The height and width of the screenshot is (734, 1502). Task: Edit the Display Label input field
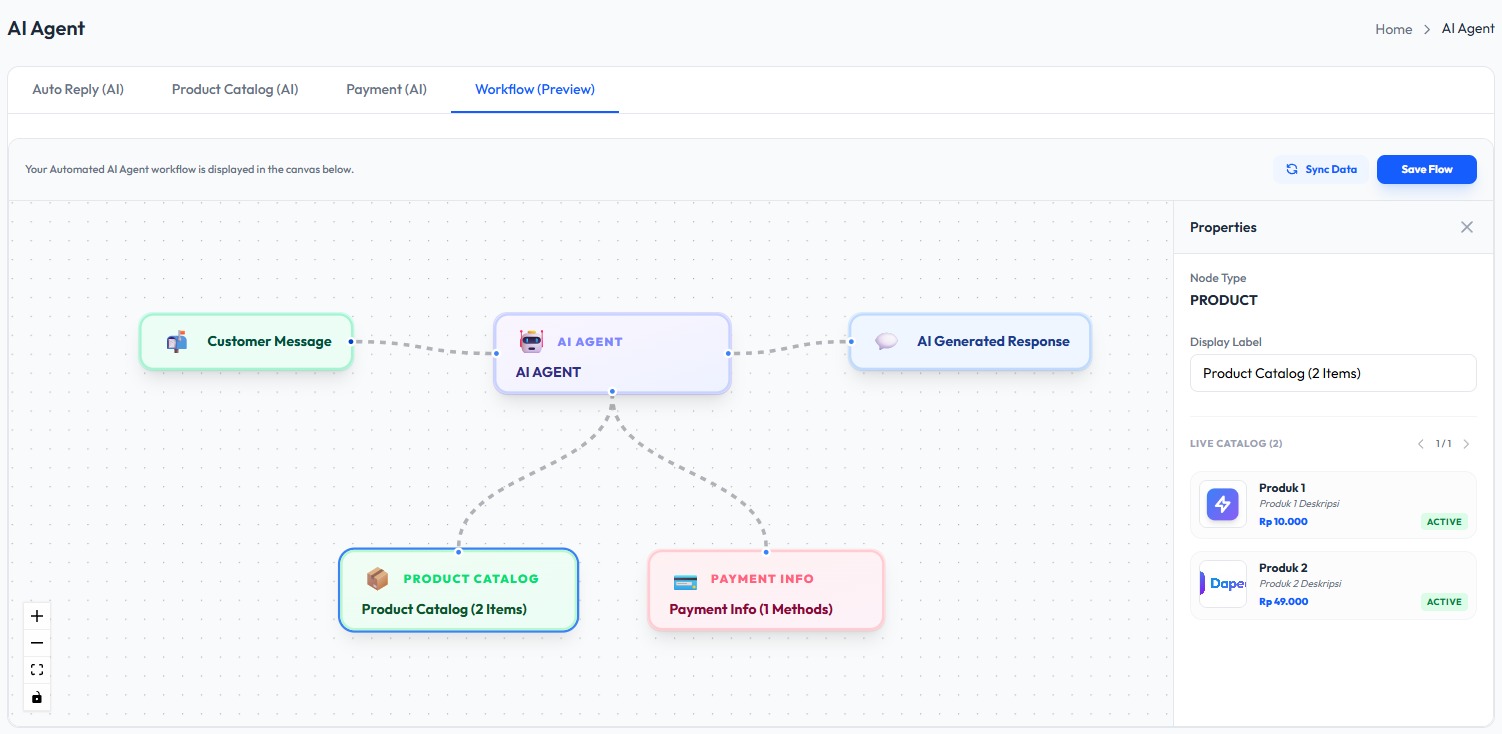1333,372
